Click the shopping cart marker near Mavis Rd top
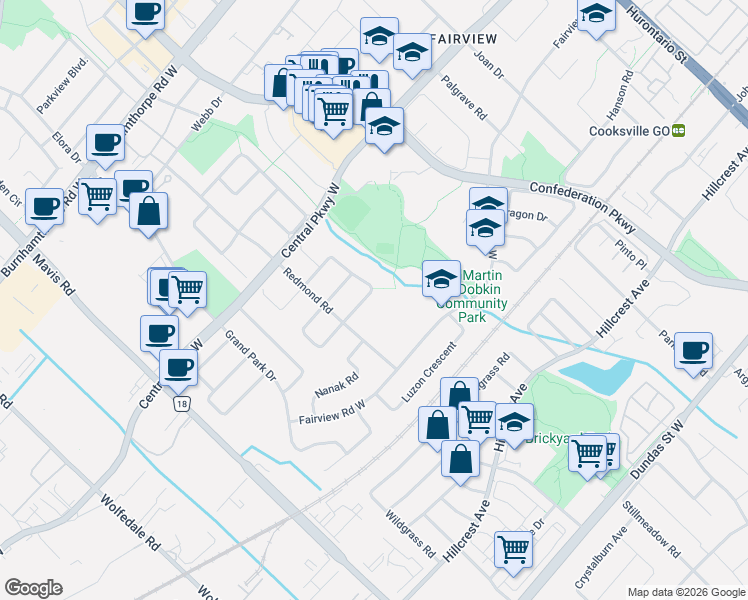The height and width of the screenshot is (600, 748). click(x=97, y=199)
